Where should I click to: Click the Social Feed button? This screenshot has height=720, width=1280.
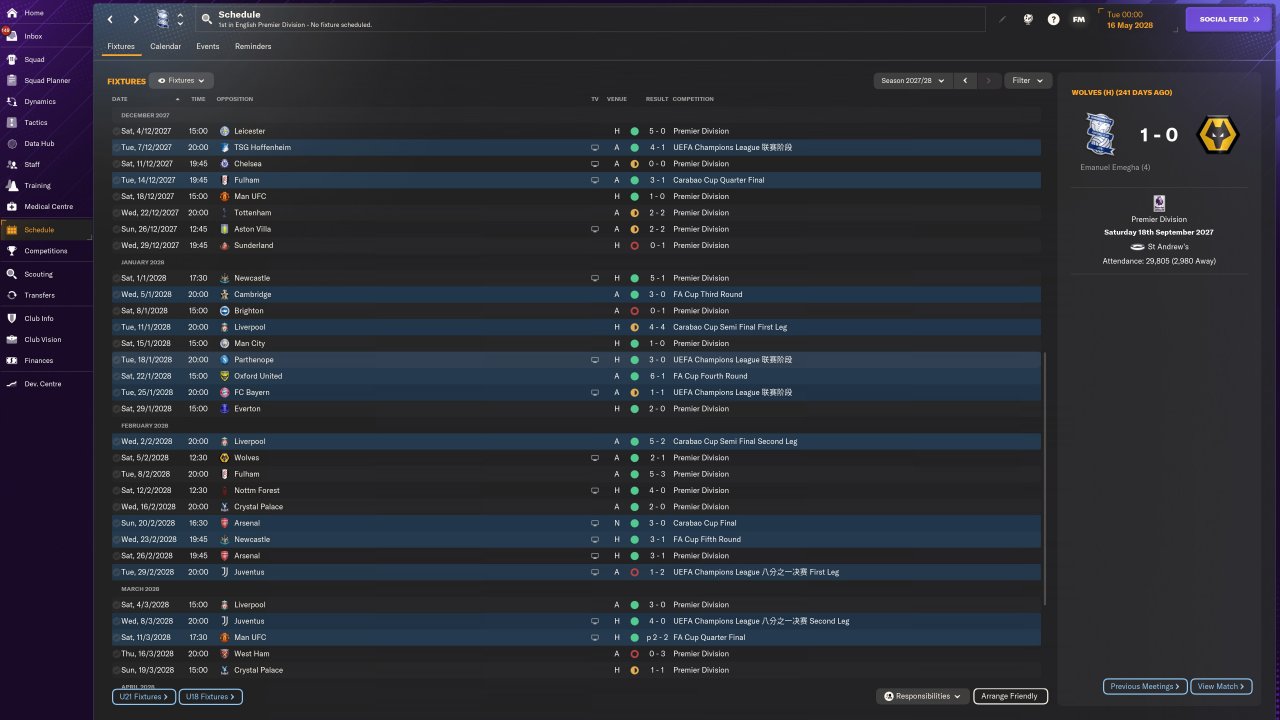click(1229, 19)
